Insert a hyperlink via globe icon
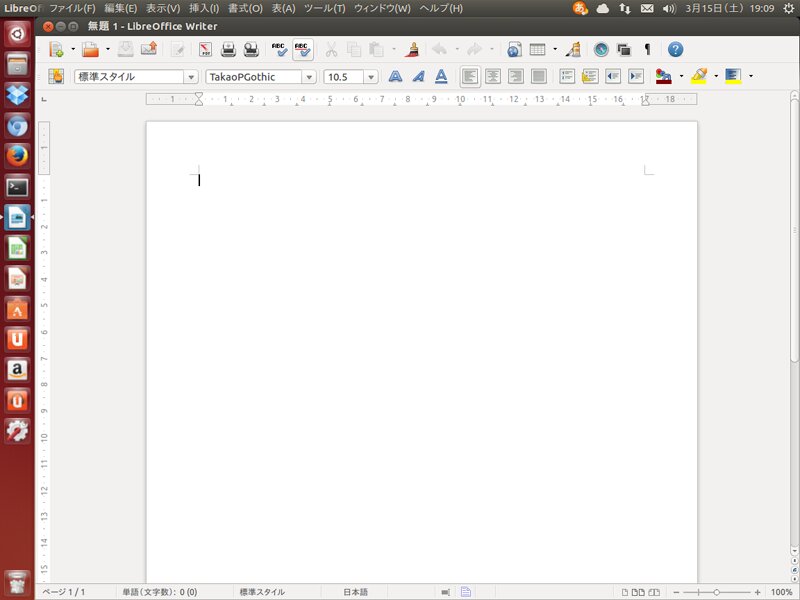 pyautogui.click(x=514, y=49)
